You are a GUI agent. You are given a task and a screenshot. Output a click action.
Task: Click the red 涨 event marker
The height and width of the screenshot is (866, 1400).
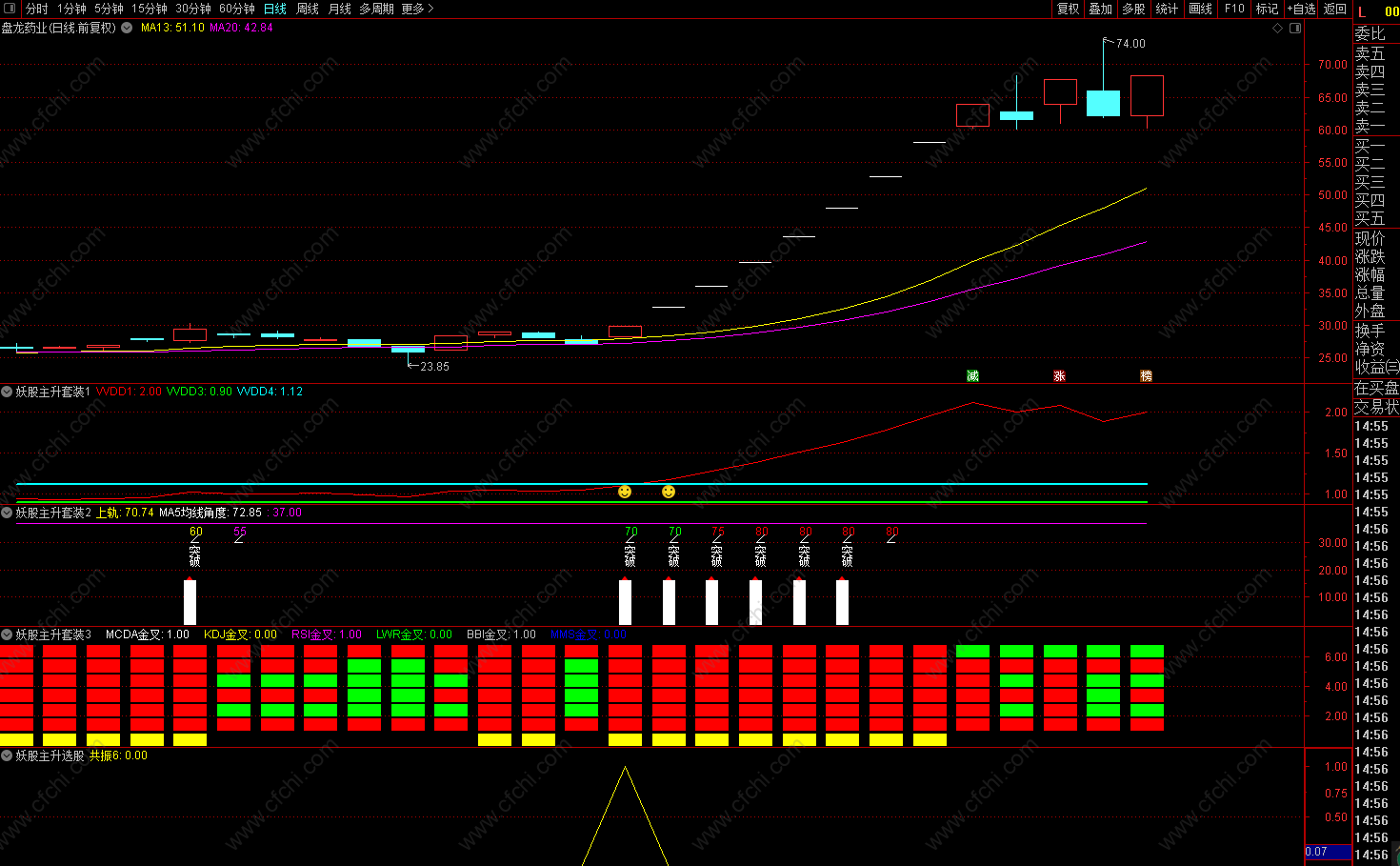click(1059, 376)
